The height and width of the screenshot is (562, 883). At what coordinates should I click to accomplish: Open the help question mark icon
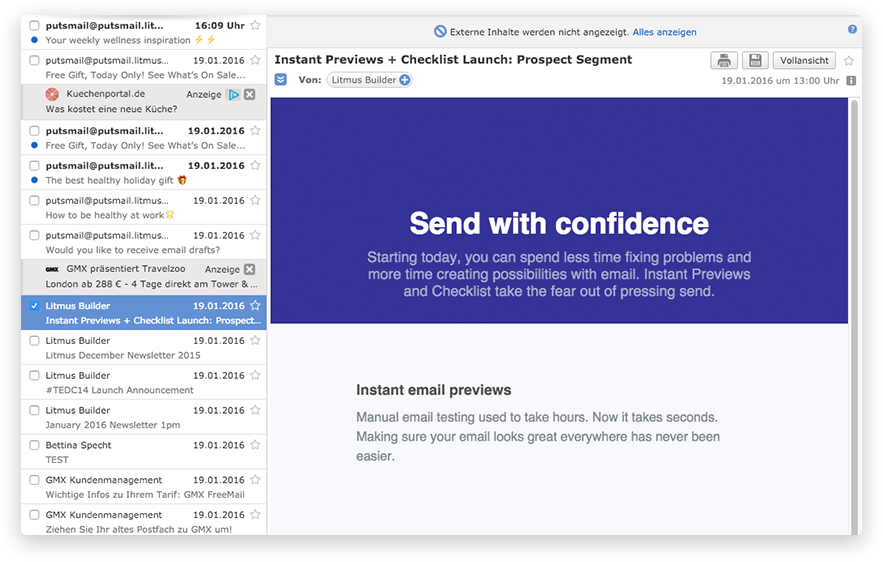point(852,29)
